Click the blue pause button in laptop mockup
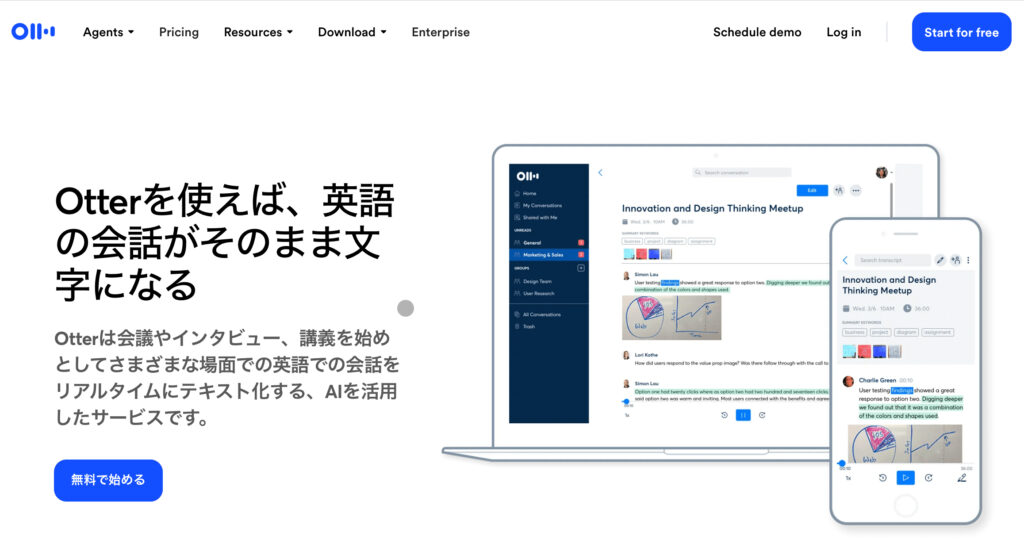1024x548 pixels. pos(743,415)
